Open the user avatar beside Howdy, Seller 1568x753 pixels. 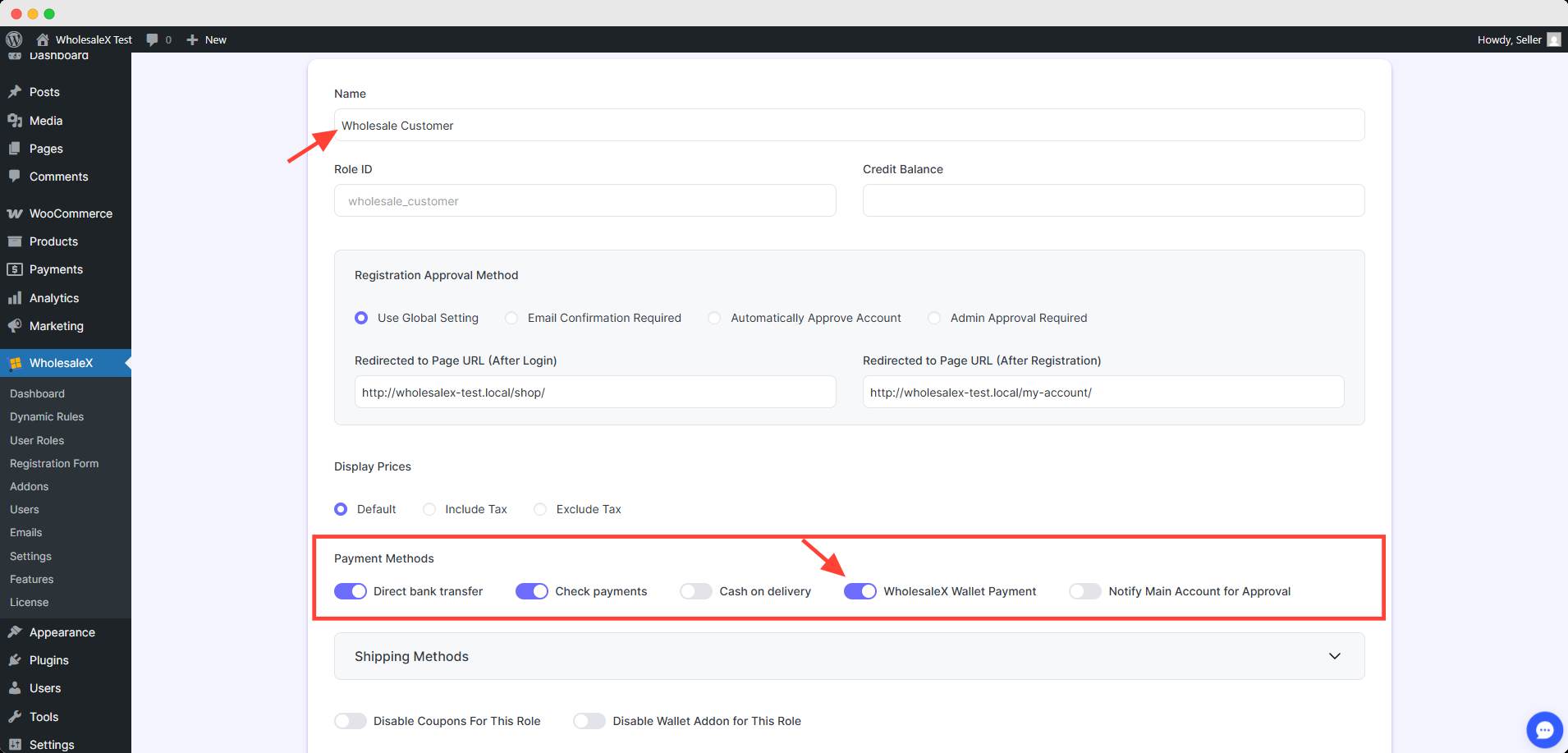pos(1553,39)
